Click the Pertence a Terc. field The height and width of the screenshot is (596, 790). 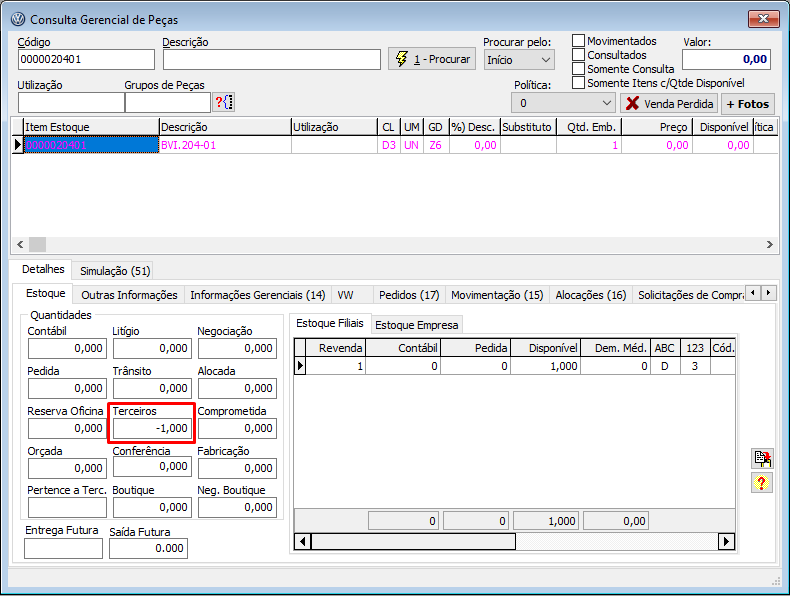[67, 507]
